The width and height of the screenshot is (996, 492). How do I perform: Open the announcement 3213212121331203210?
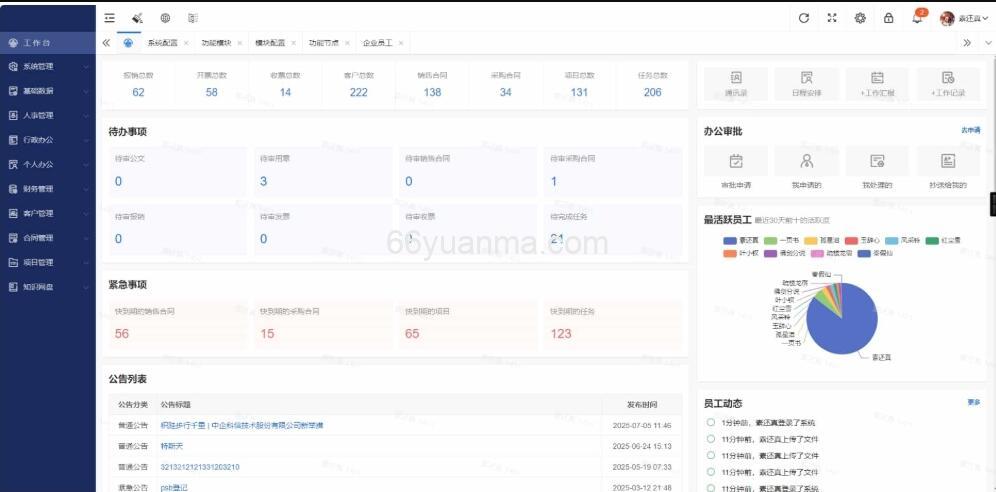(200, 467)
